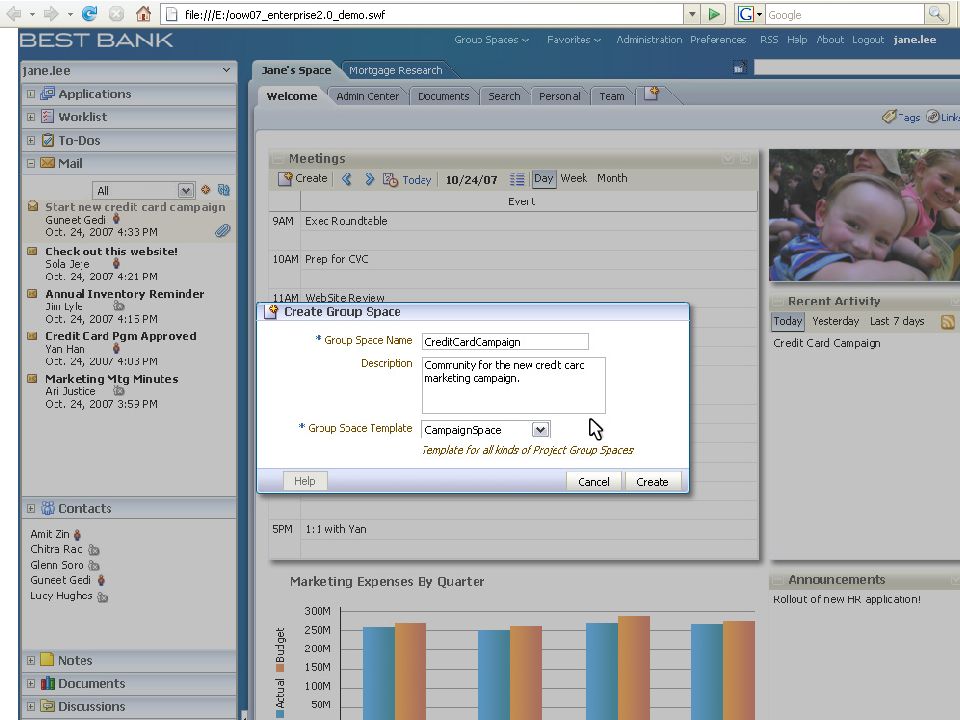Click Create button in dialog
The width and height of the screenshot is (960, 720).
pyautogui.click(x=652, y=482)
